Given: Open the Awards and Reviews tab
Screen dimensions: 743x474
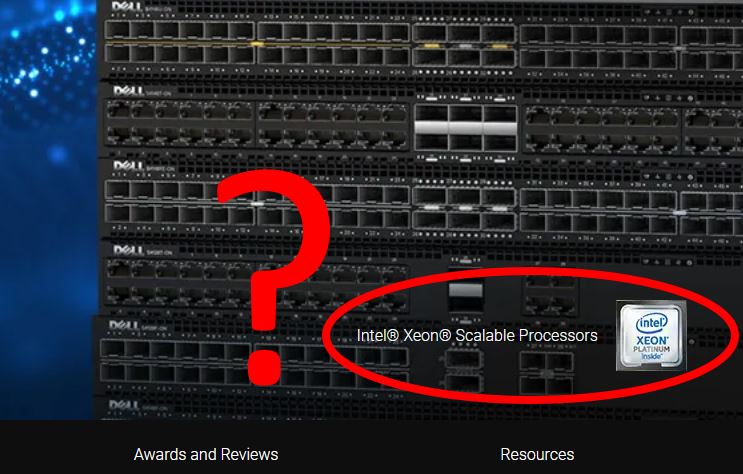Looking at the screenshot, I should point(206,454).
